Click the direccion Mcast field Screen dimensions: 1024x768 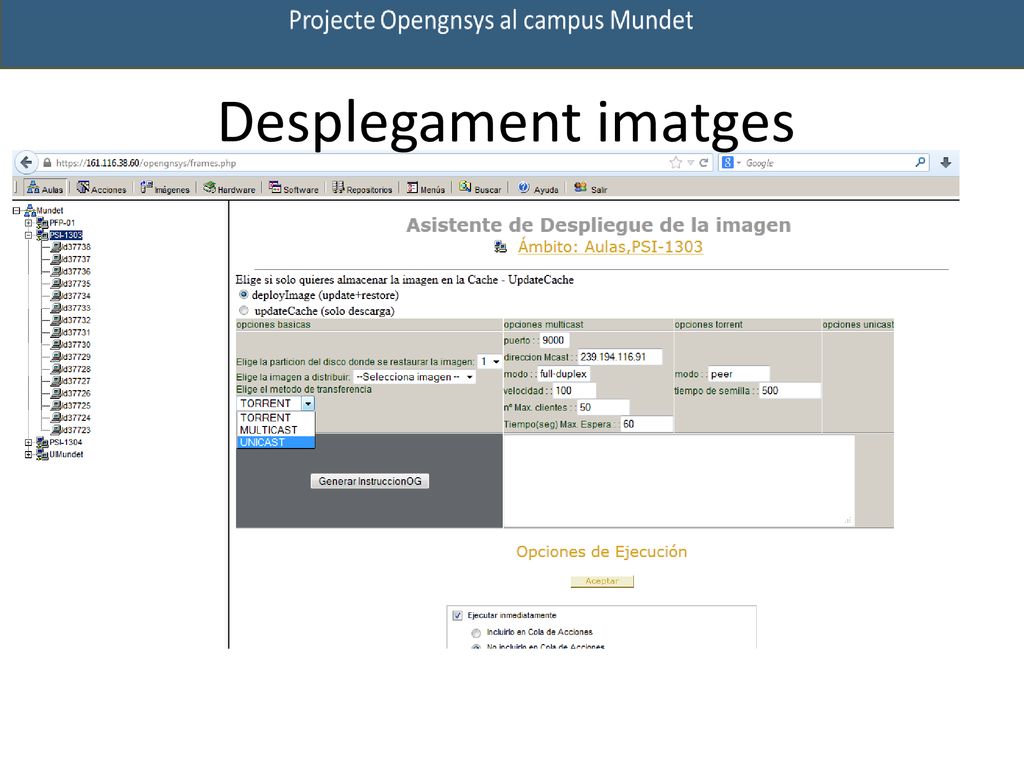[620, 357]
